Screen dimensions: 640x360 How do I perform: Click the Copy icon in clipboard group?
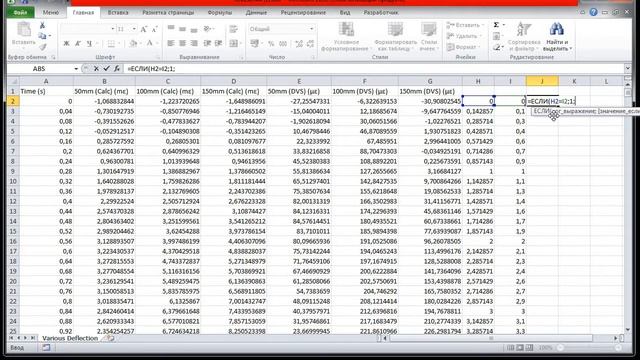[42, 36]
